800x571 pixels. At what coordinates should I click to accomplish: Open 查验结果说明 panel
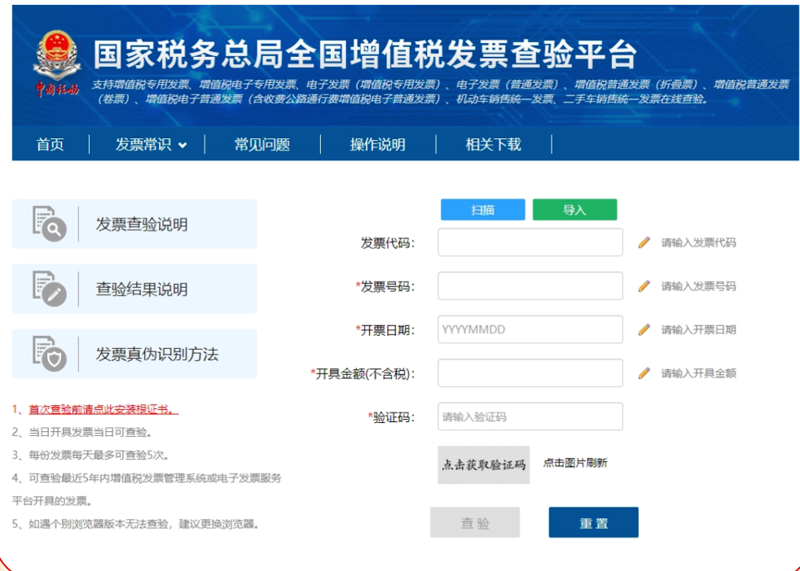coord(135,289)
